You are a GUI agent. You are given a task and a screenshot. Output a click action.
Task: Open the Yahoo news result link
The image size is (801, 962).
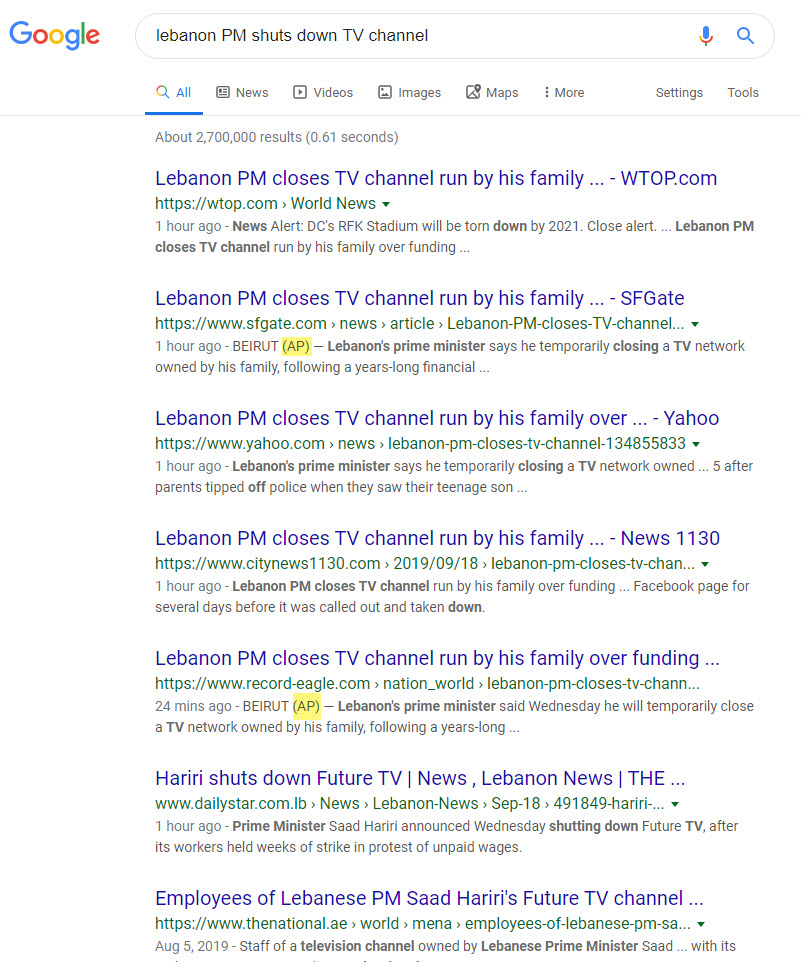tap(437, 419)
